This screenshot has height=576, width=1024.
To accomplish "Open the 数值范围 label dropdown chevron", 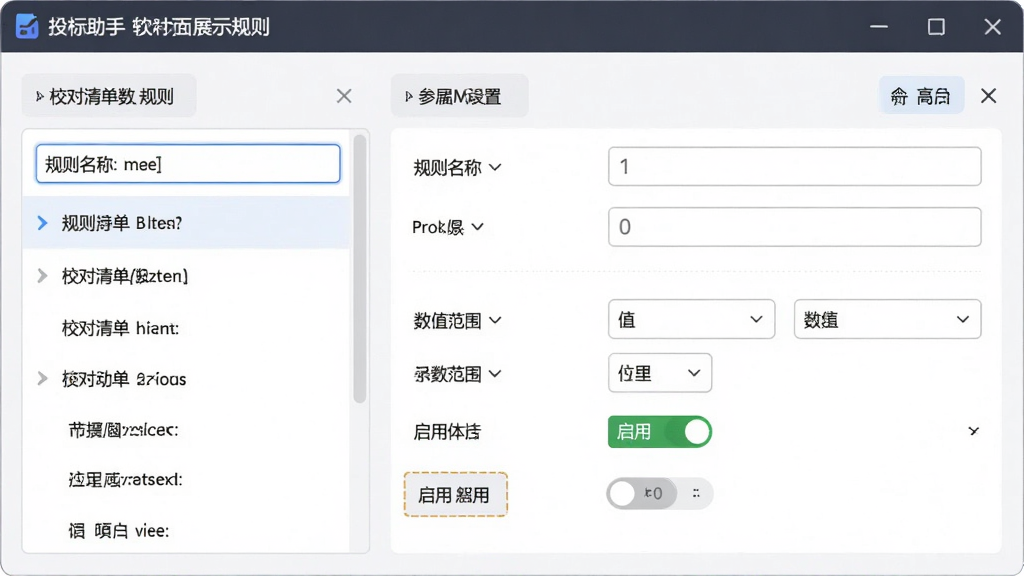I will [495, 320].
